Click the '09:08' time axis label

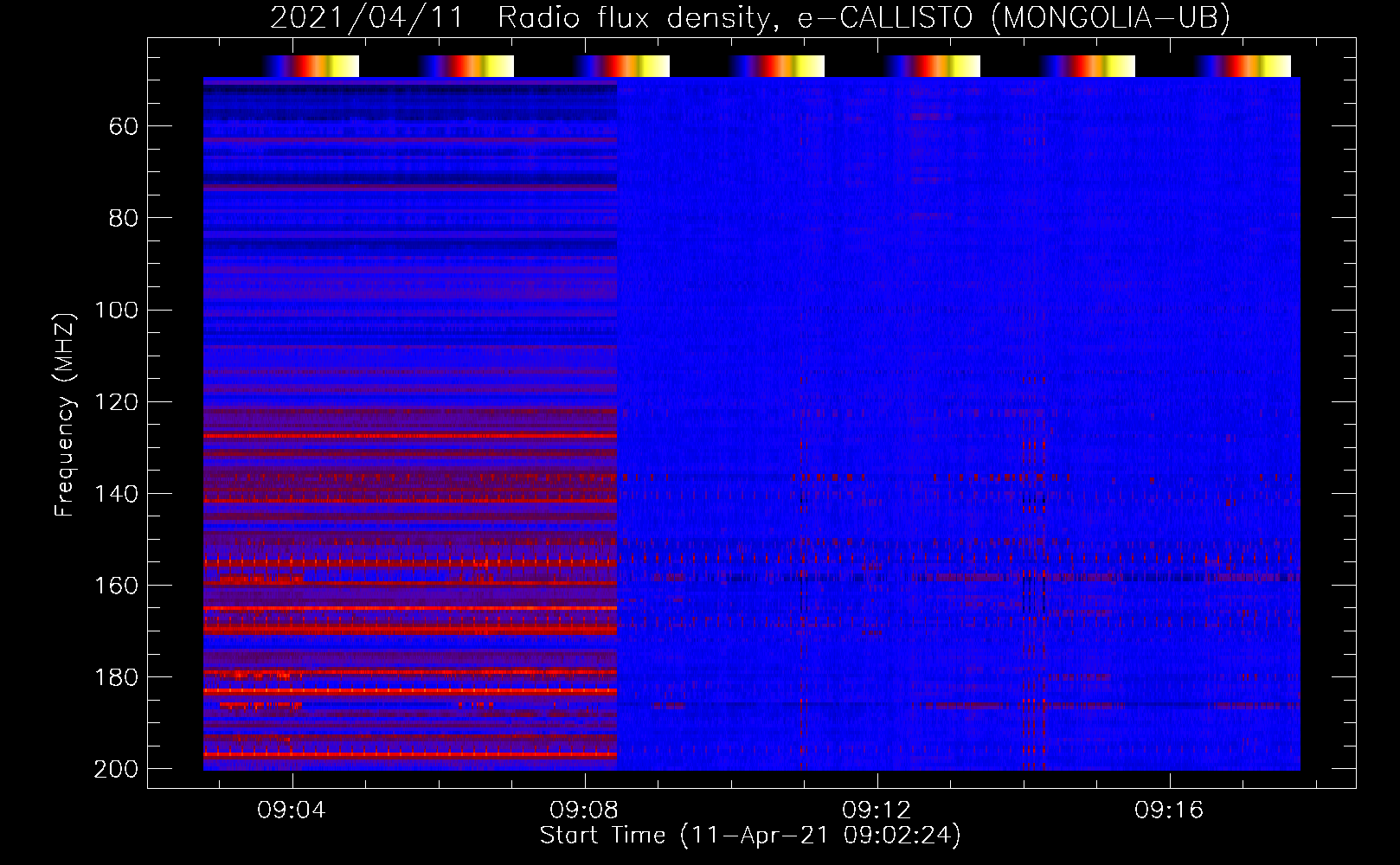coord(585,810)
